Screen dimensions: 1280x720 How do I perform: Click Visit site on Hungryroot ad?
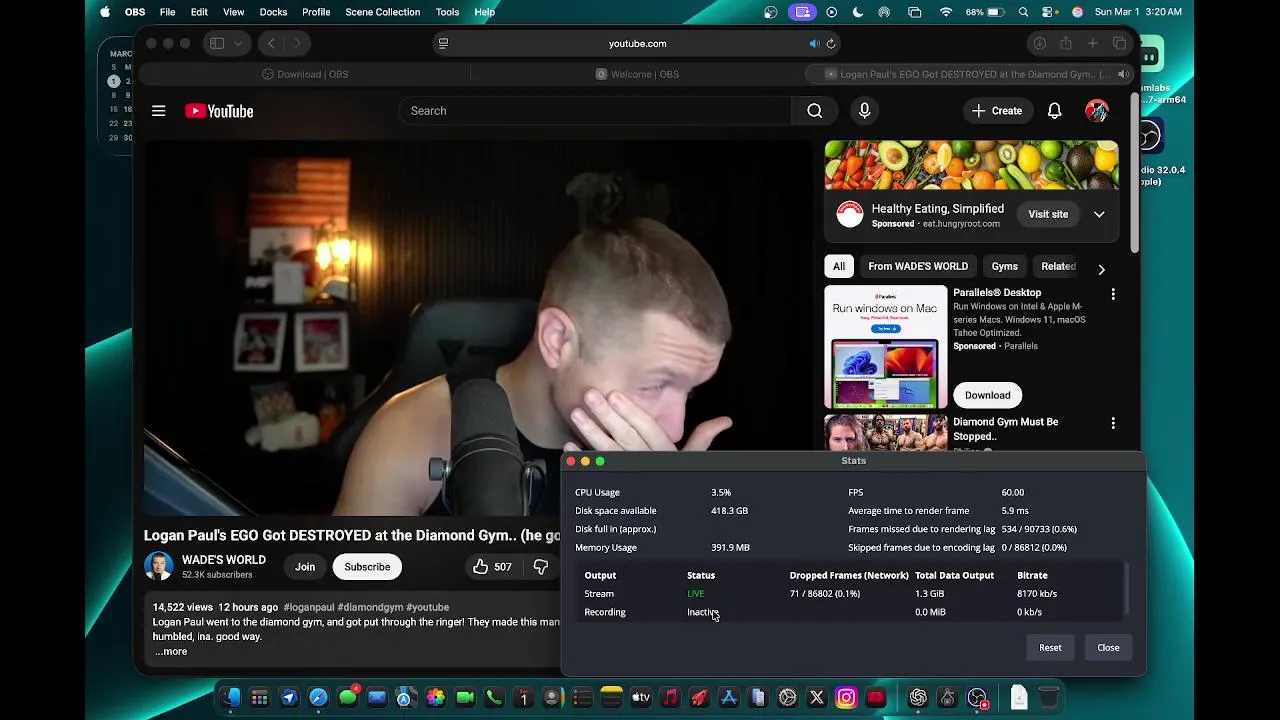click(1048, 214)
